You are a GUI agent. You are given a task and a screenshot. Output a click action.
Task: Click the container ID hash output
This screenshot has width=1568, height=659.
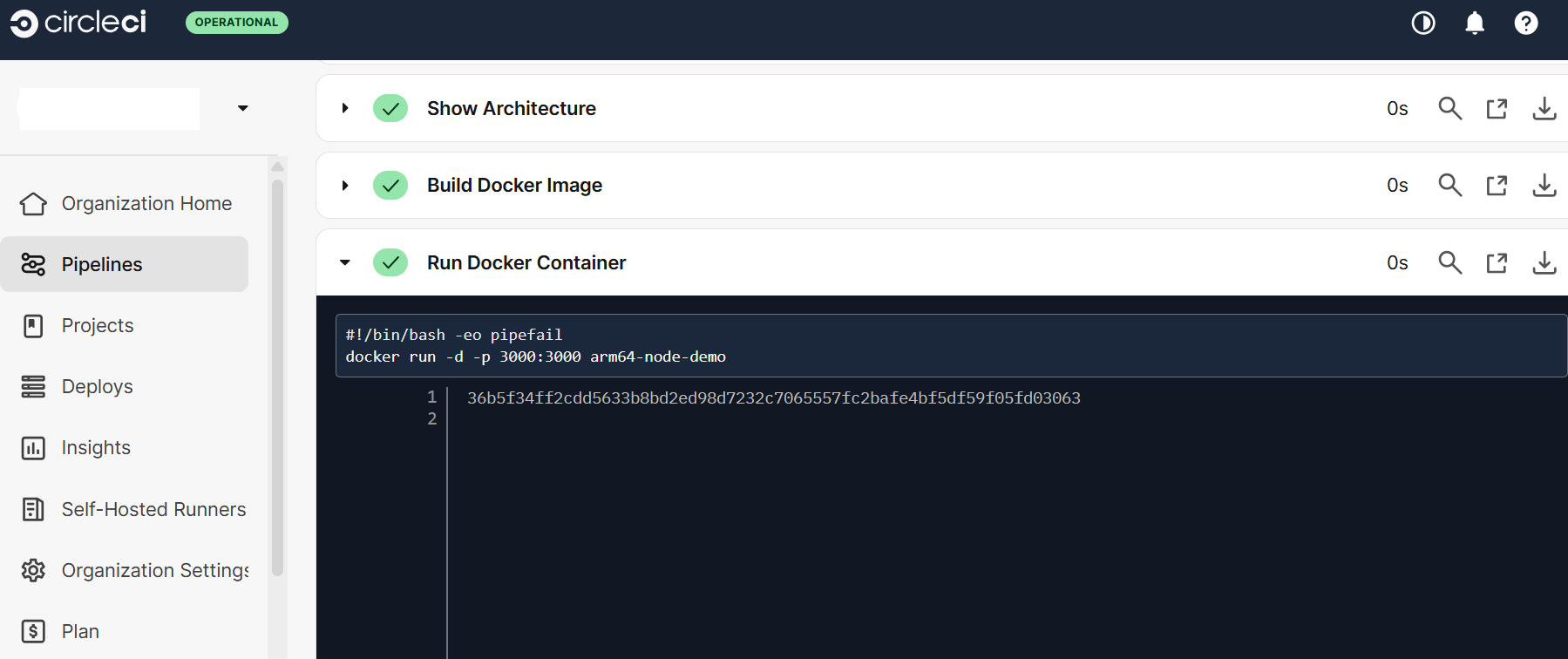click(774, 398)
